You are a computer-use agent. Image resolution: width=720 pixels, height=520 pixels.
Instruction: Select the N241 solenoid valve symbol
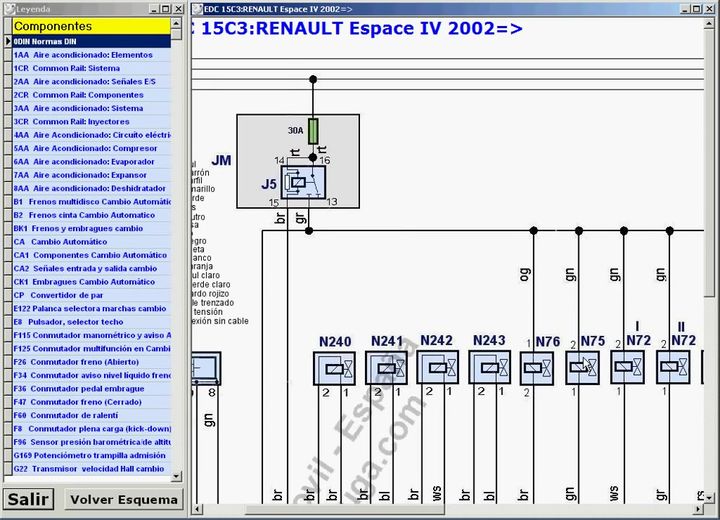click(386, 368)
